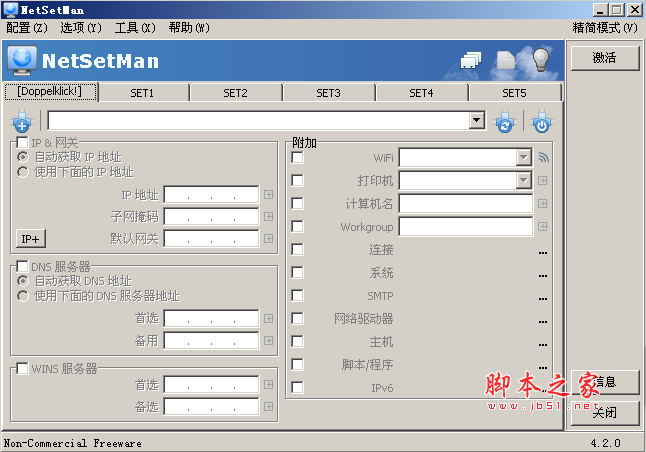This screenshot has width=646, height=452.
Task: Enable the DNS 服务器 checkbox
Action: [x=22, y=266]
